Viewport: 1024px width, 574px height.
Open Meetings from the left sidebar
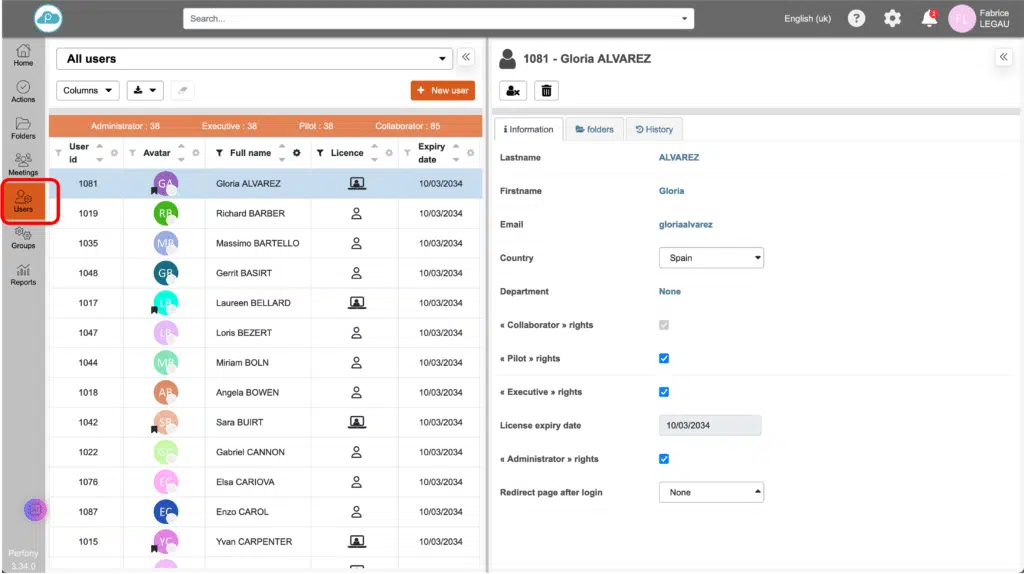click(23, 165)
